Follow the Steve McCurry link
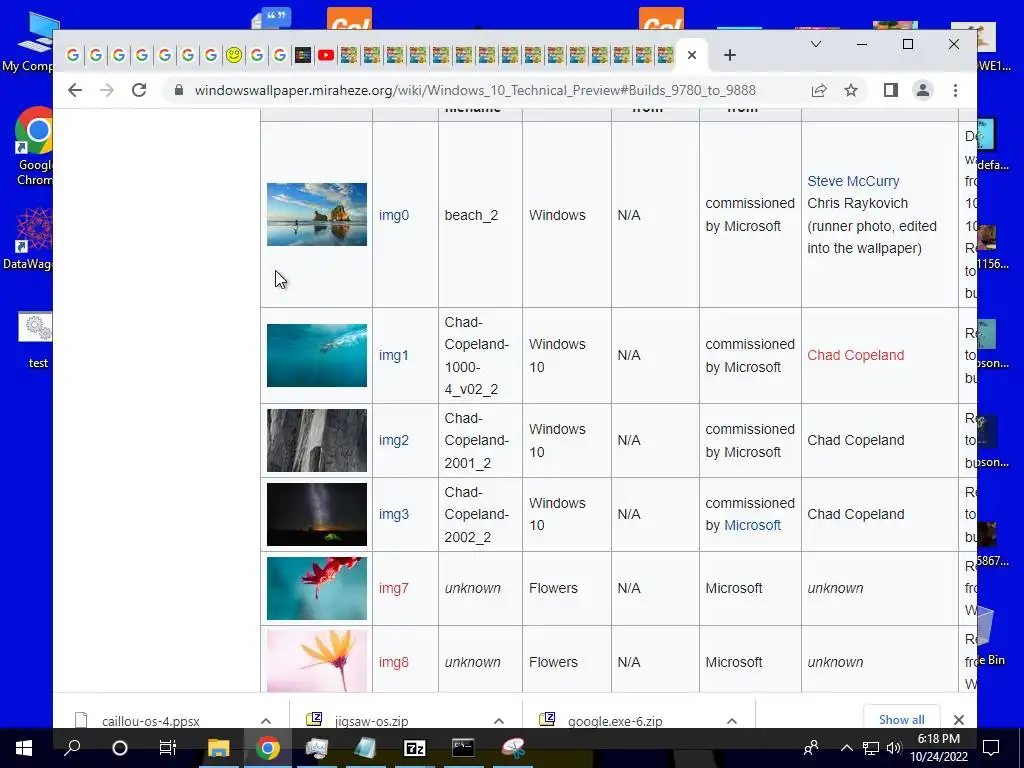The image size is (1024, 768). [853, 181]
